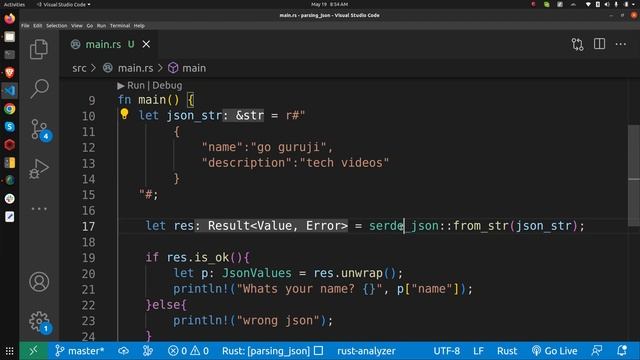The width and height of the screenshot is (640, 360).
Task: Click Visual Studio Code icon in the dock
Action: point(10,91)
